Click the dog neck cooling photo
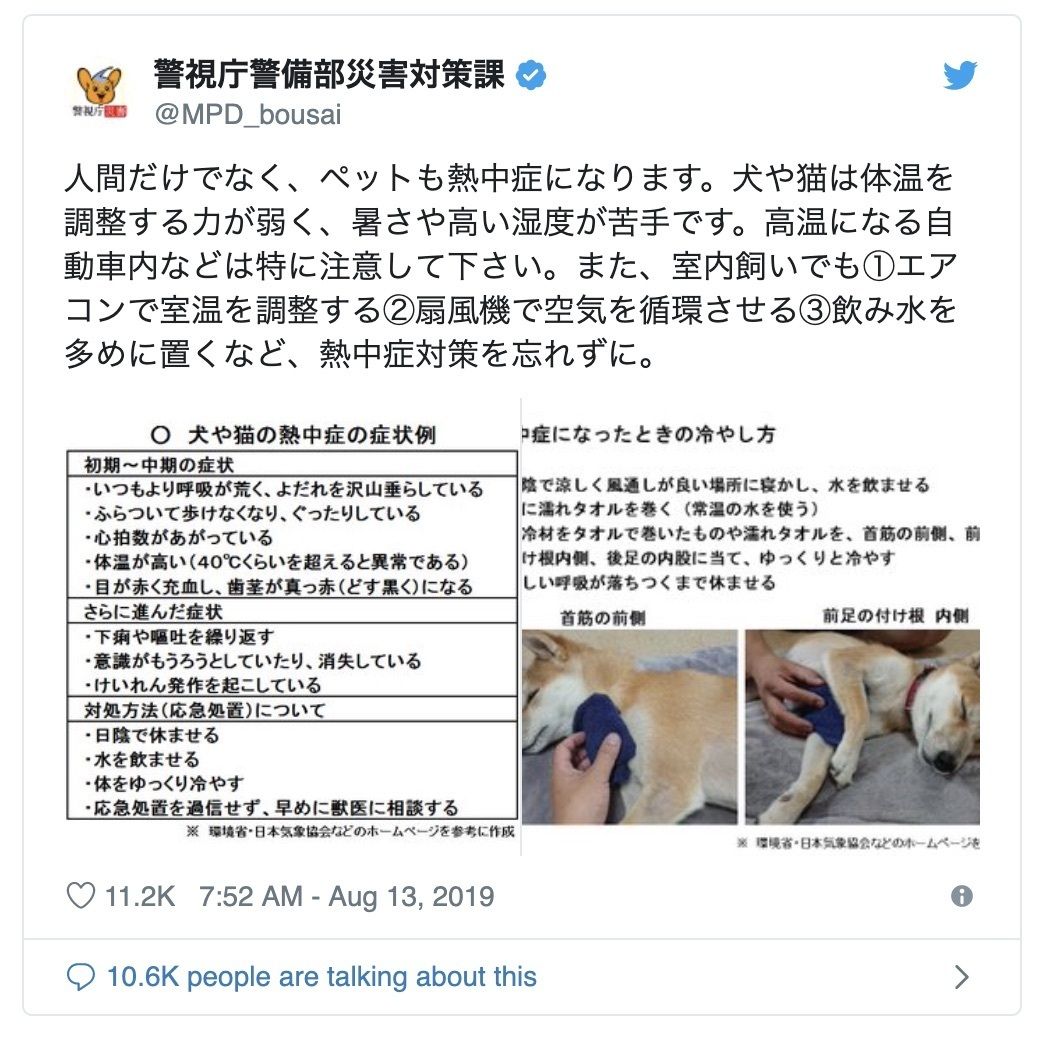 tap(629, 727)
